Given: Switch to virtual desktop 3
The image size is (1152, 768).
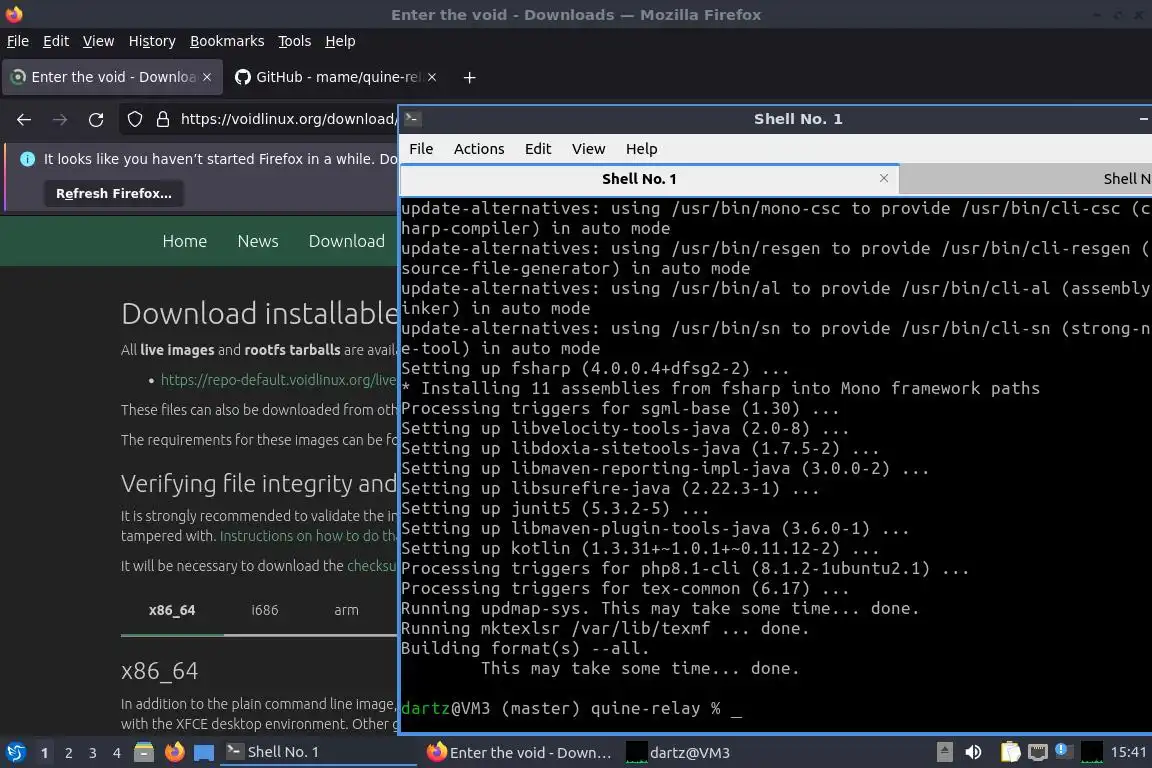Looking at the screenshot, I should (93, 753).
